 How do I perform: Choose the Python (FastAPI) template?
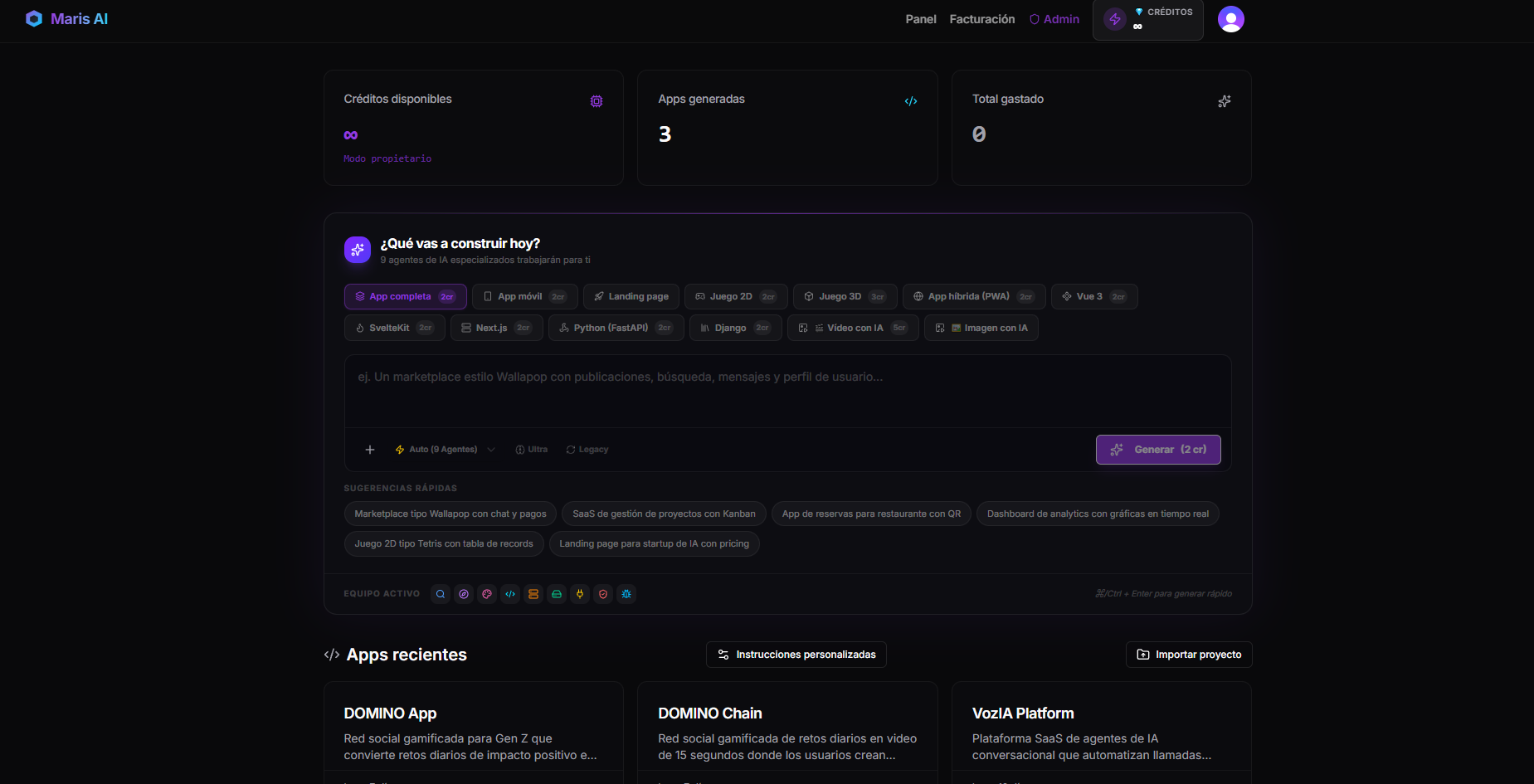(616, 328)
